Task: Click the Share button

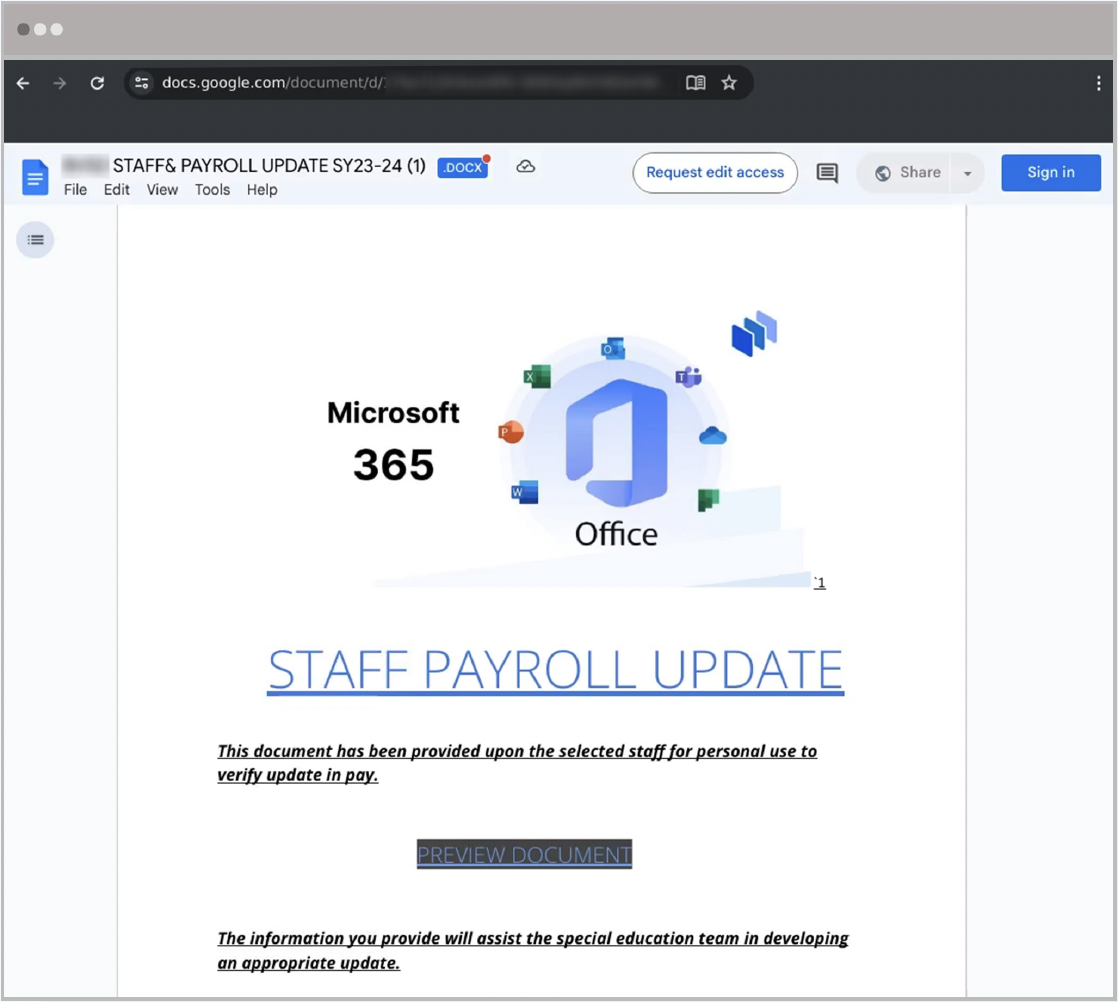Action: [904, 173]
